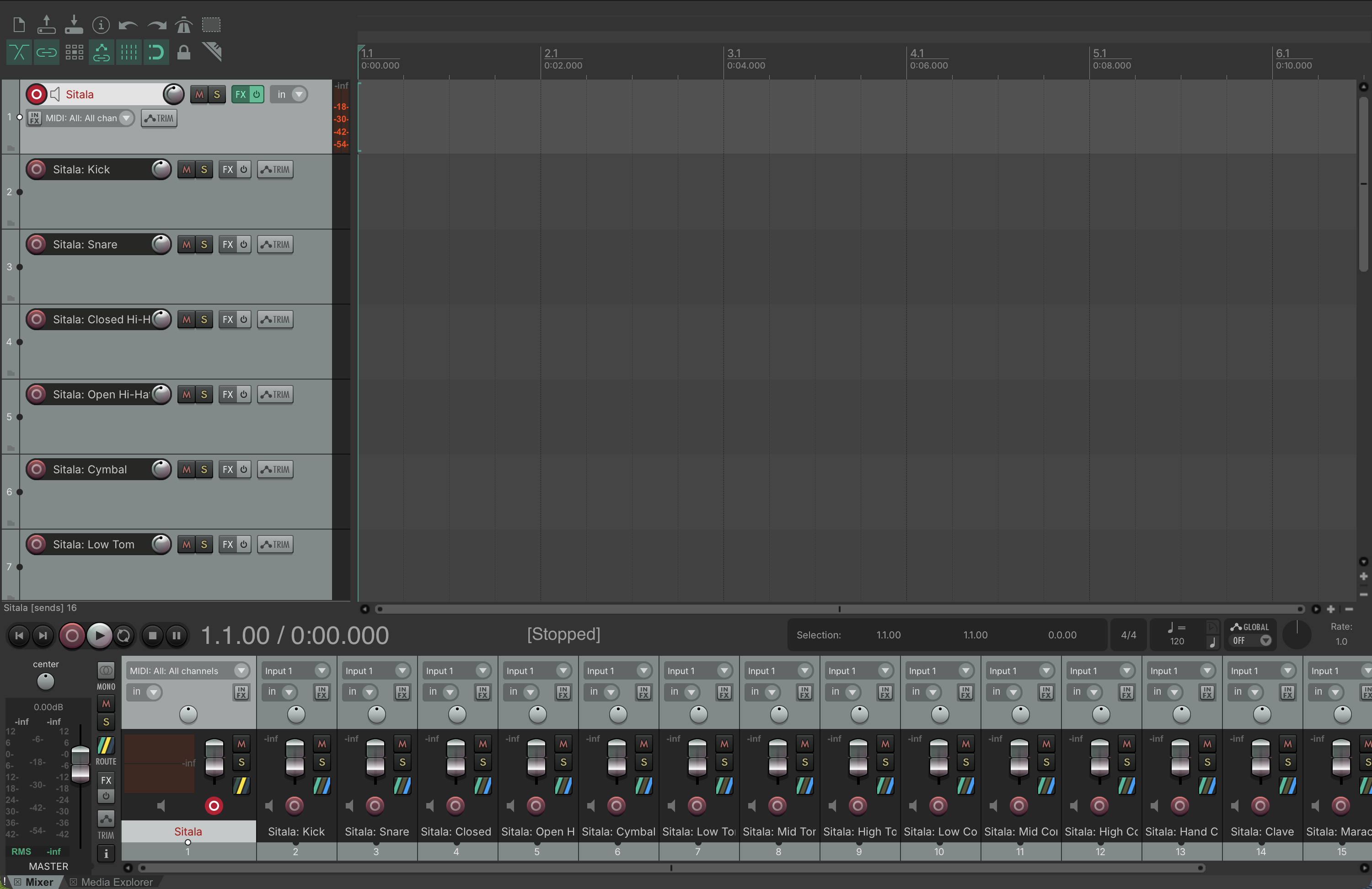Click TRIM on Sitala: Open Hi-Hat track
The width and height of the screenshot is (1372, 889).
275,394
